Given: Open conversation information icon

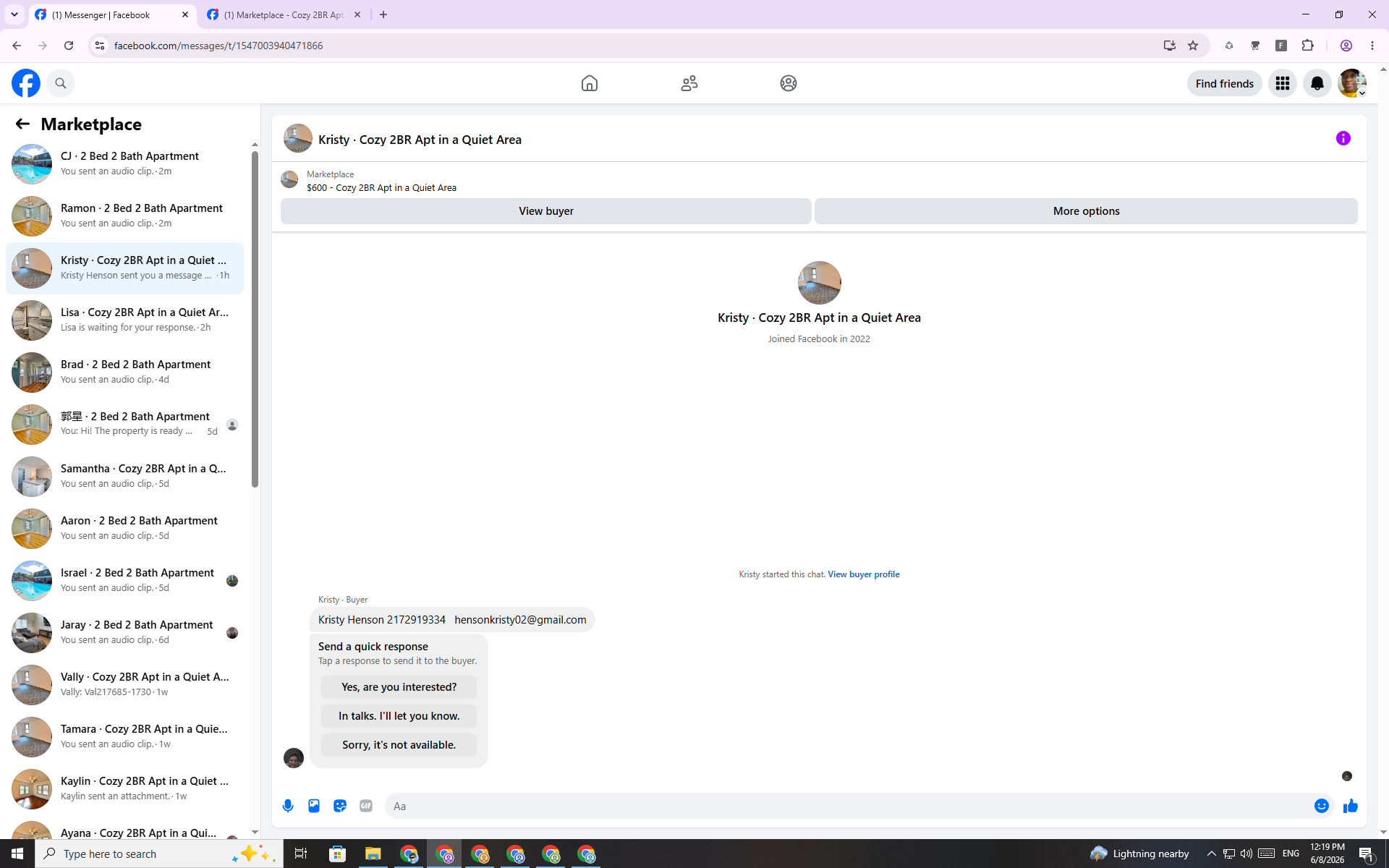Looking at the screenshot, I should click(x=1343, y=138).
